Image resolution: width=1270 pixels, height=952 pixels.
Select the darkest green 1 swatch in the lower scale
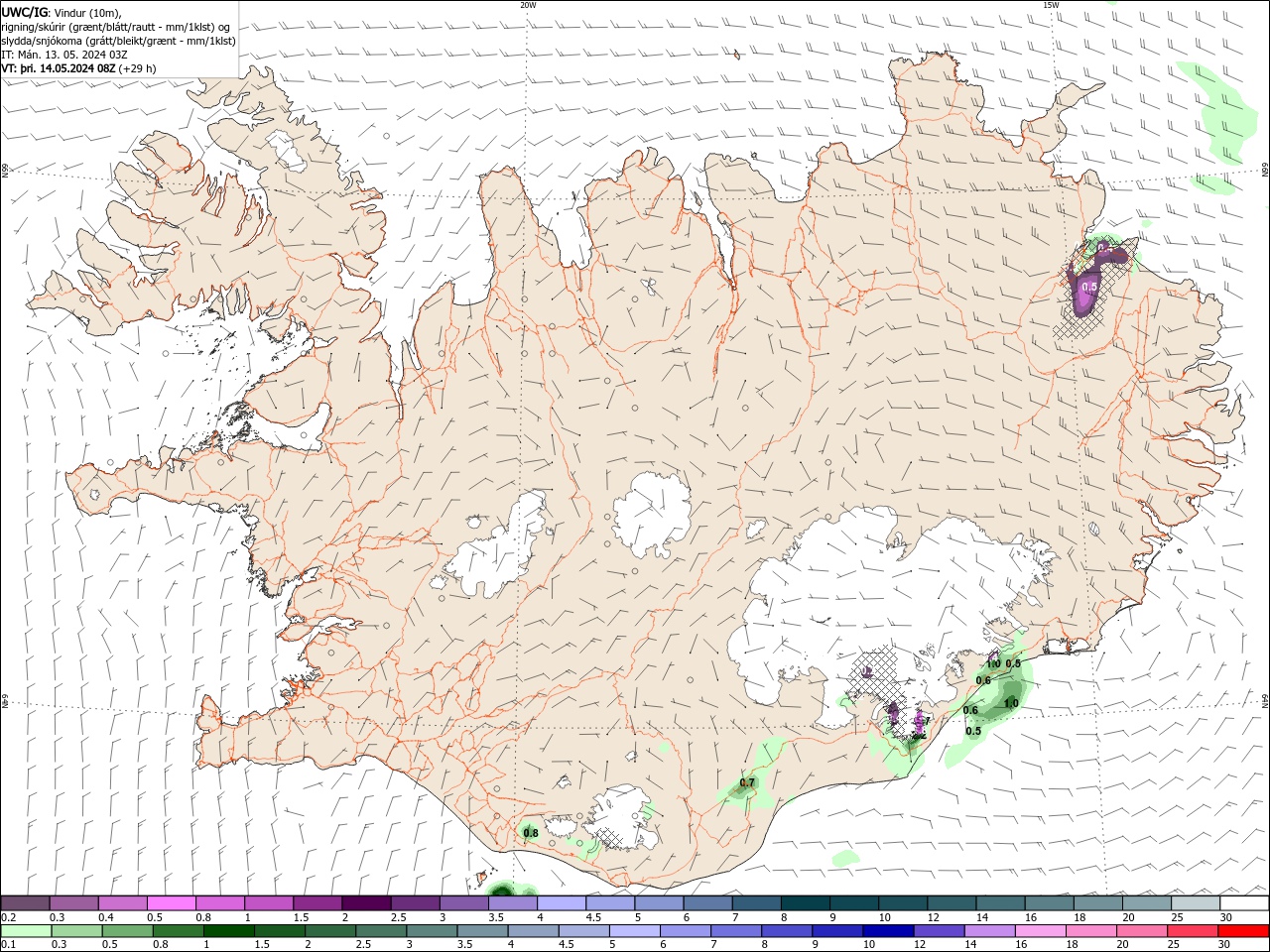(228, 931)
